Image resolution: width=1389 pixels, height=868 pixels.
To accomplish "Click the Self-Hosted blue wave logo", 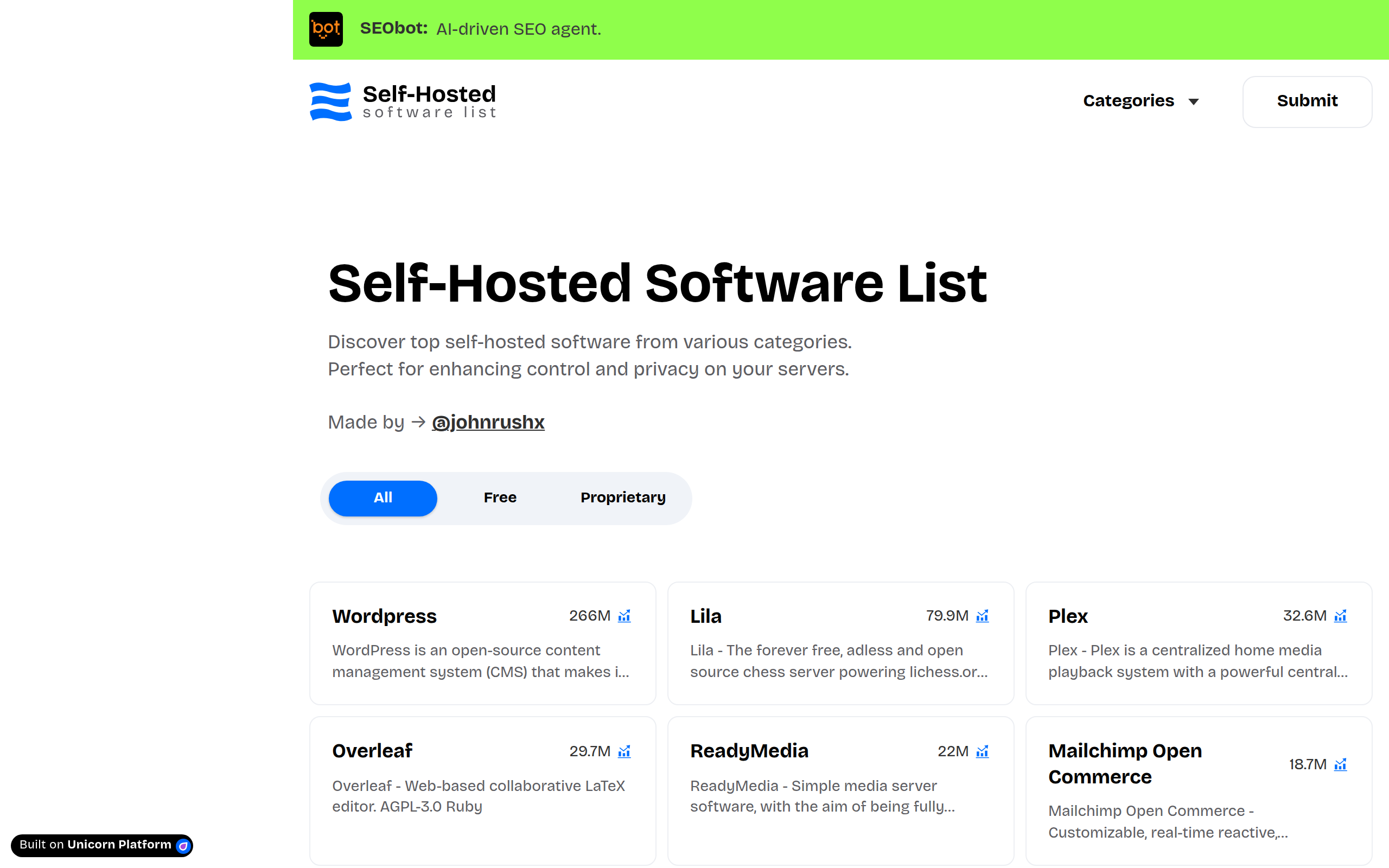I will pyautogui.click(x=330, y=101).
